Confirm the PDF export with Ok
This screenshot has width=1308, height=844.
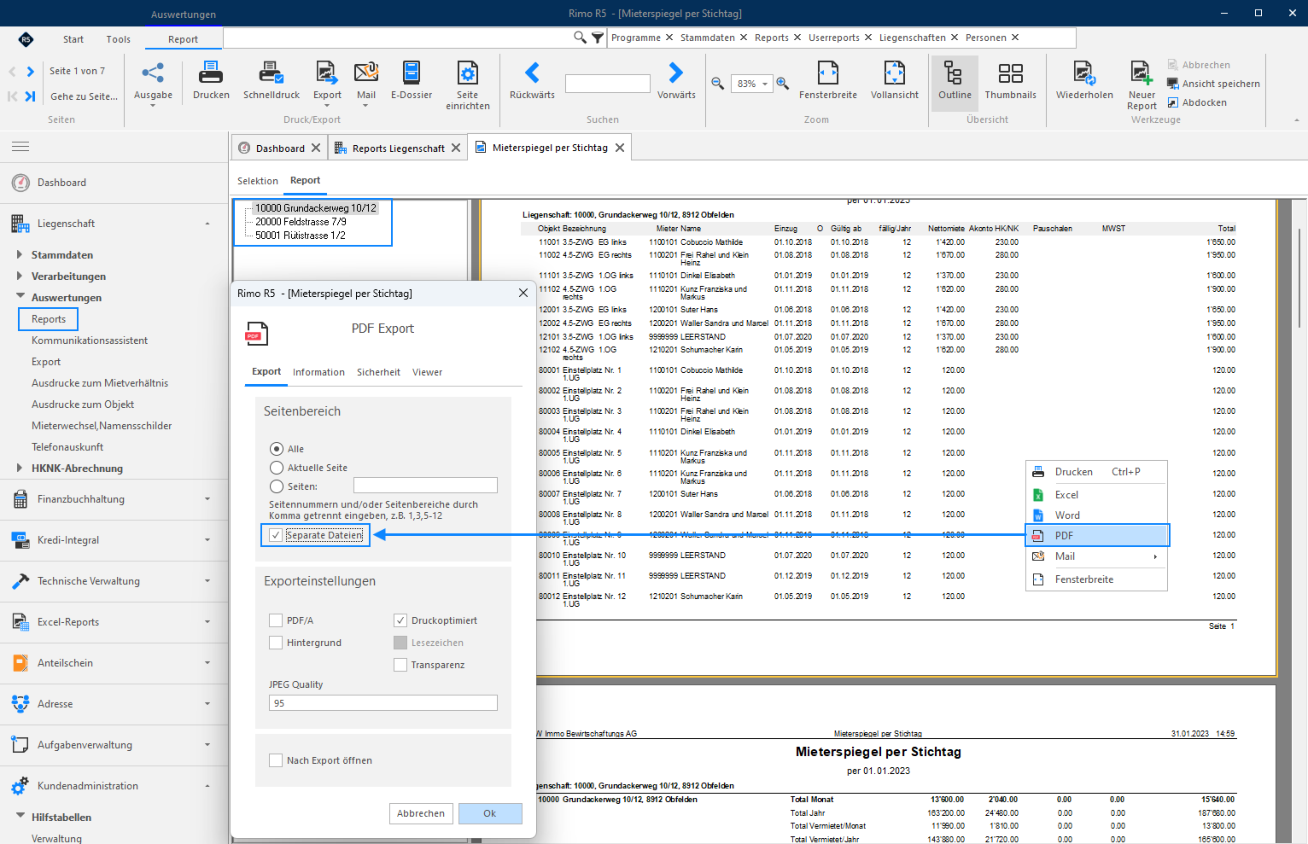tap(490, 813)
